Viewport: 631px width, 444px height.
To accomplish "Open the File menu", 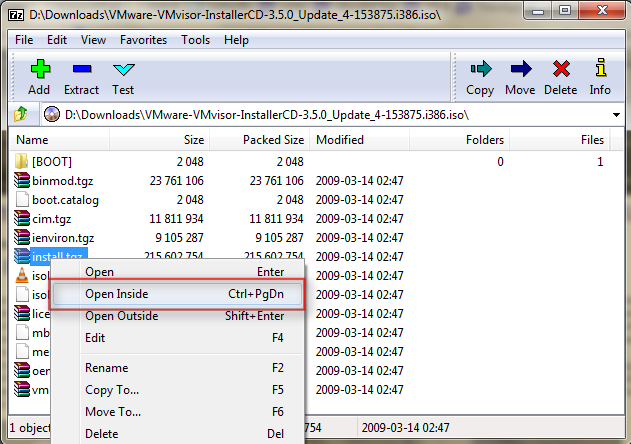I will click(24, 40).
